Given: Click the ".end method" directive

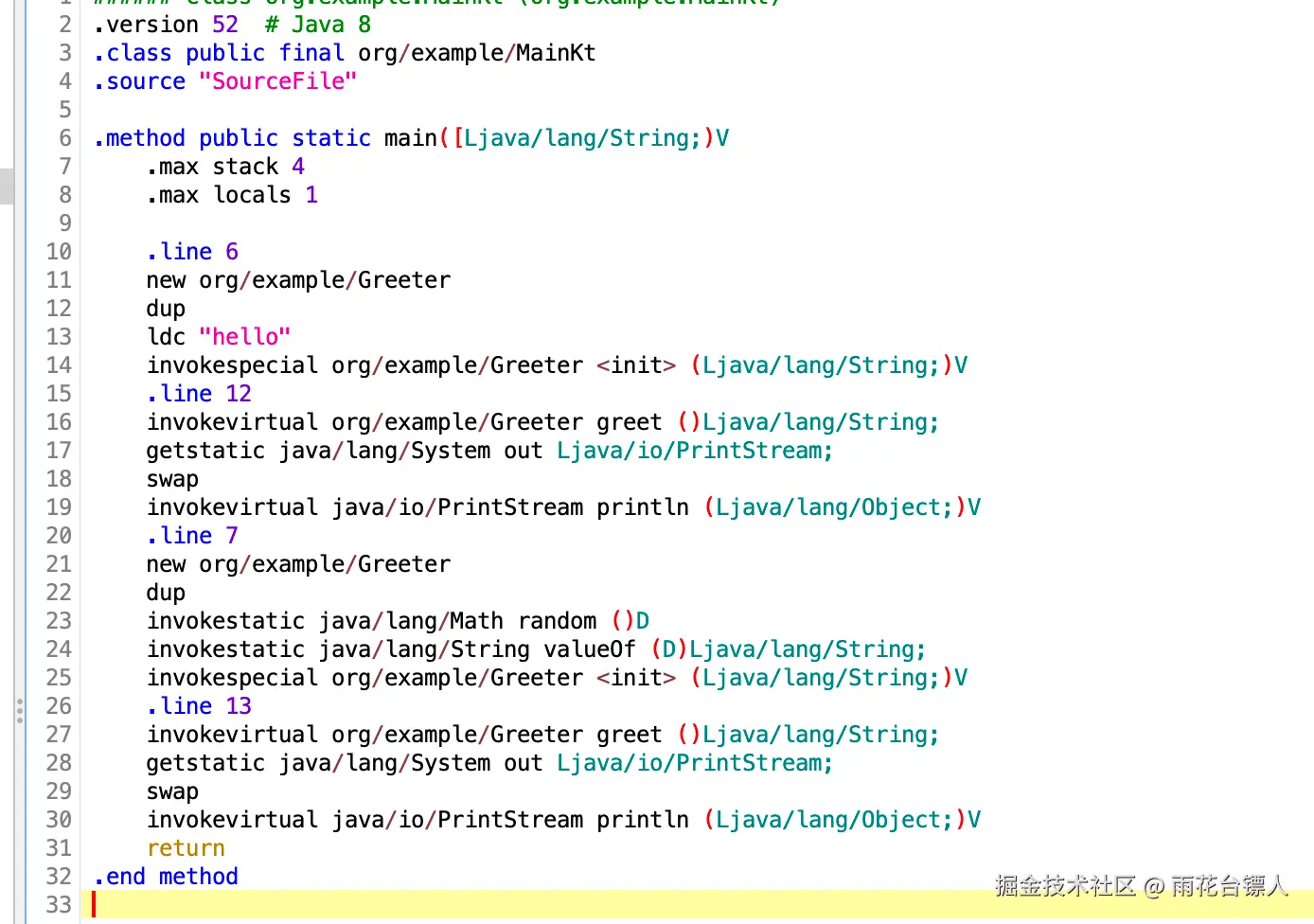Looking at the screenshot, I should [167, 877].
